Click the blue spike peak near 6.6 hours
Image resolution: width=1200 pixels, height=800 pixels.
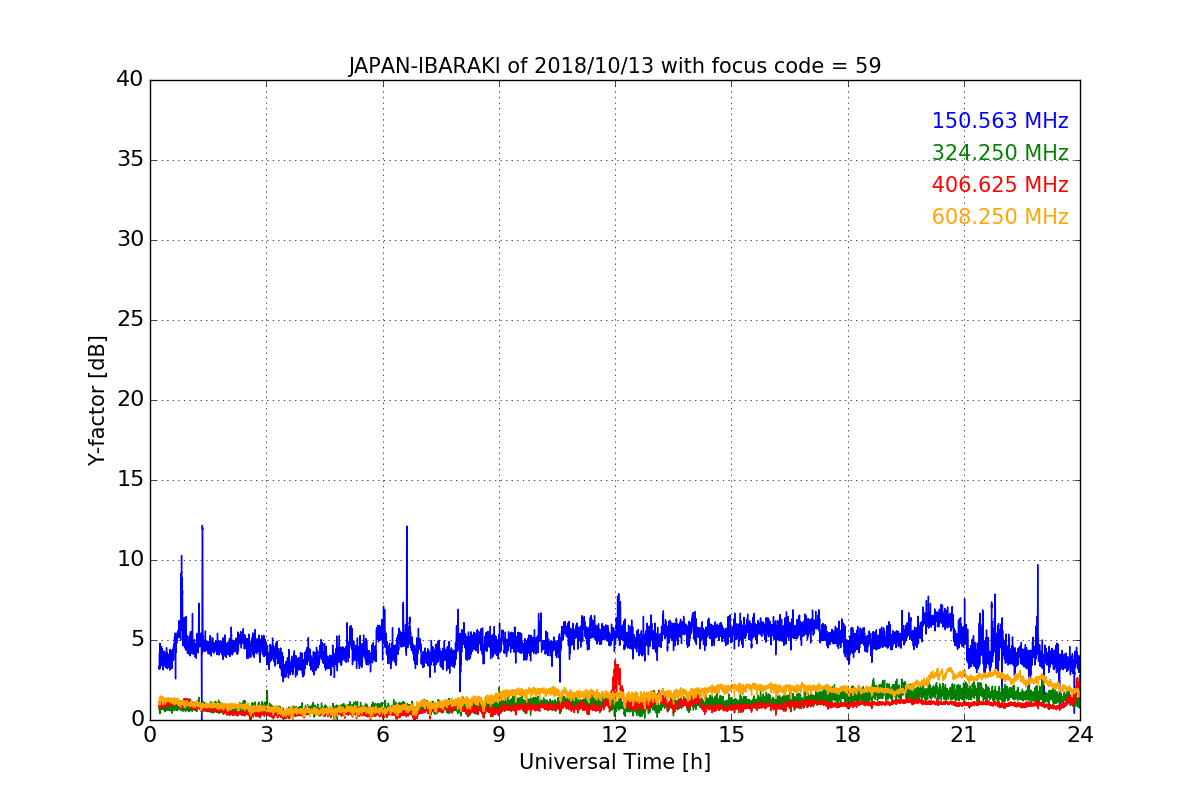pyautogui.click(x=406, y=528)
